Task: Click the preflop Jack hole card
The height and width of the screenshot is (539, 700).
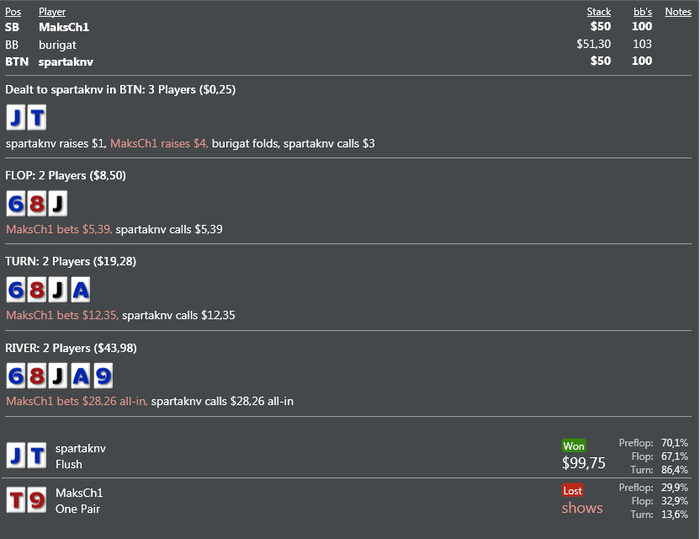Action: (16, 118)
